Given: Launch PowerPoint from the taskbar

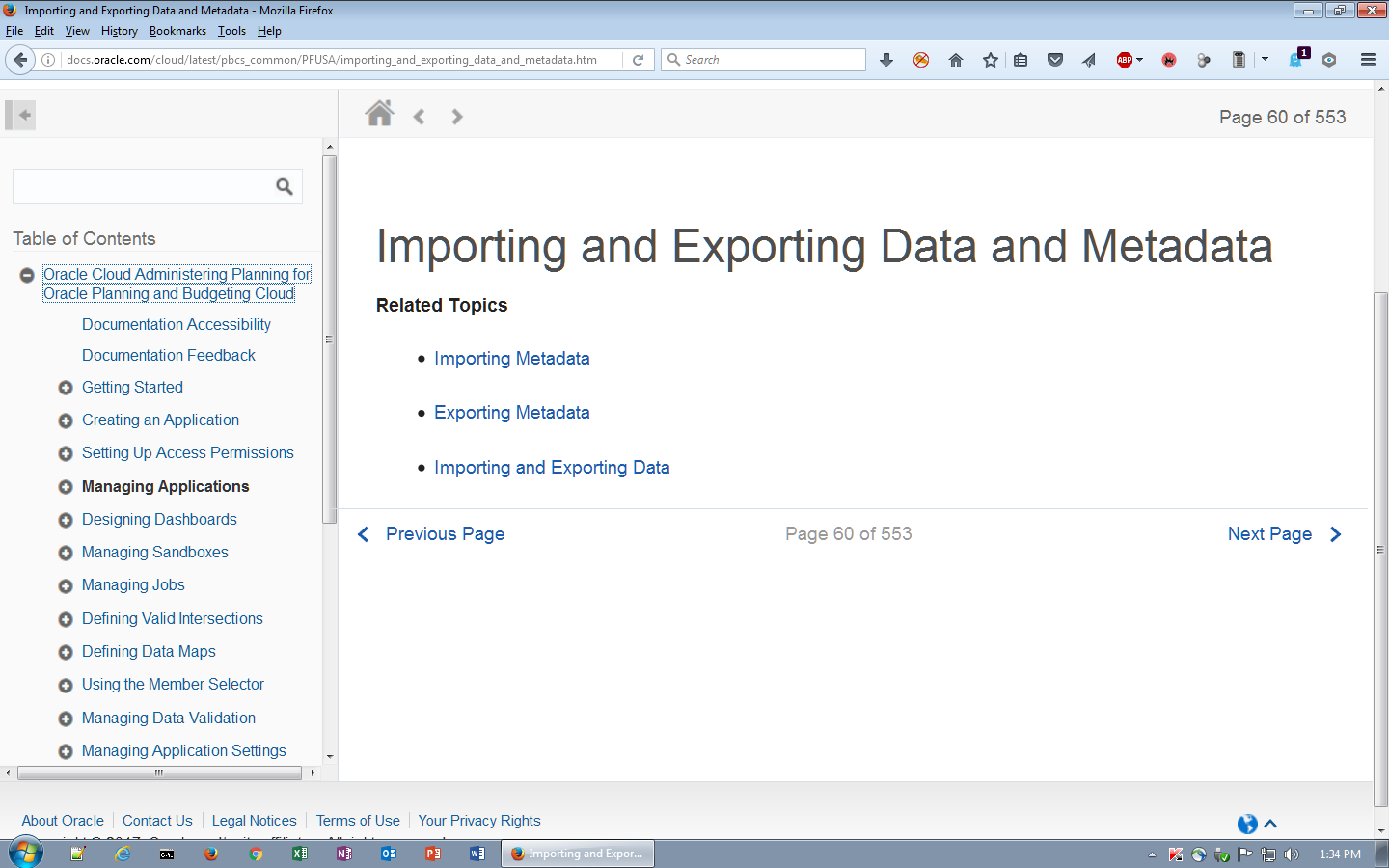Looking at the screenshot, I should (433, 854).
